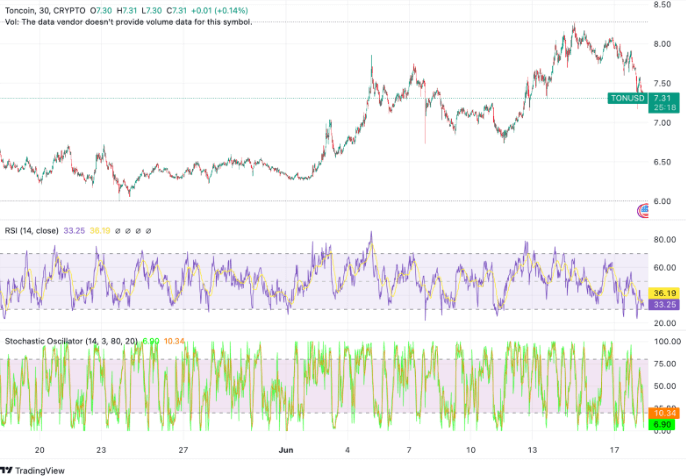
Task: Click orange 10.34 value in Stochastic legend
Action: point(174,341)
